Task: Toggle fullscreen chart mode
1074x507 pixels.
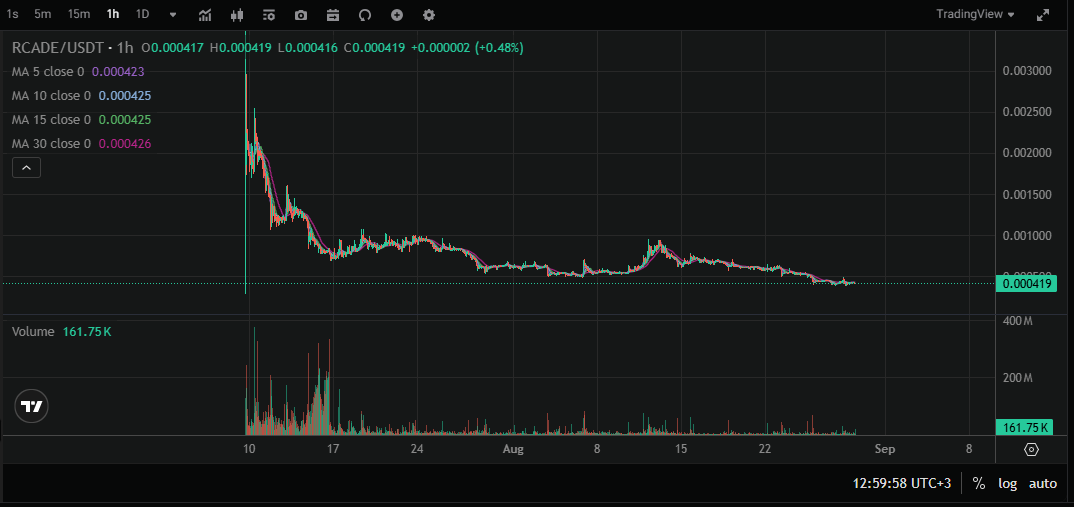Action: tap(1042, 15)
